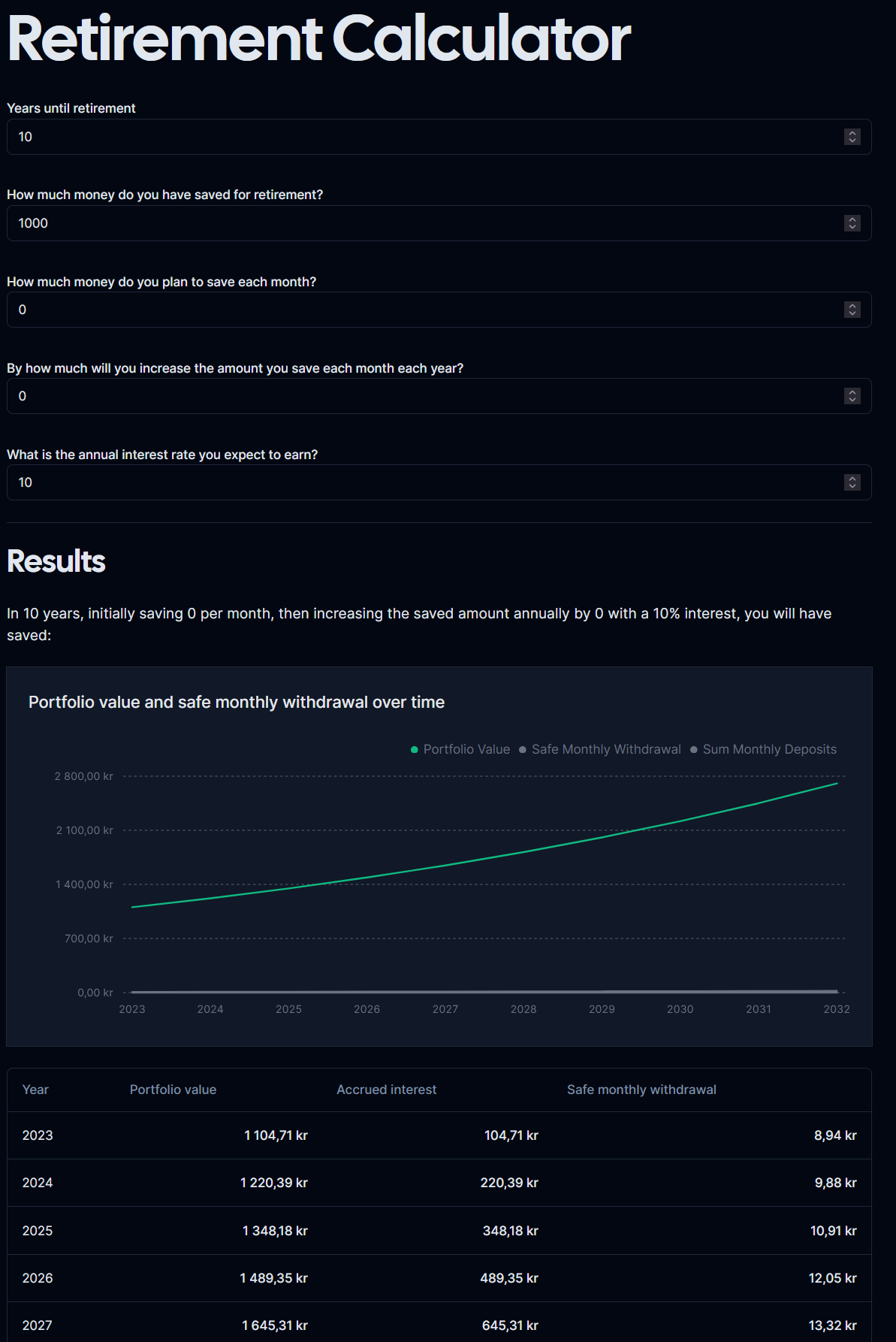The height and width of the screenshot is (1342, 896).
Task: Click the Accrued interest column header
Action: coord(386,1090)
